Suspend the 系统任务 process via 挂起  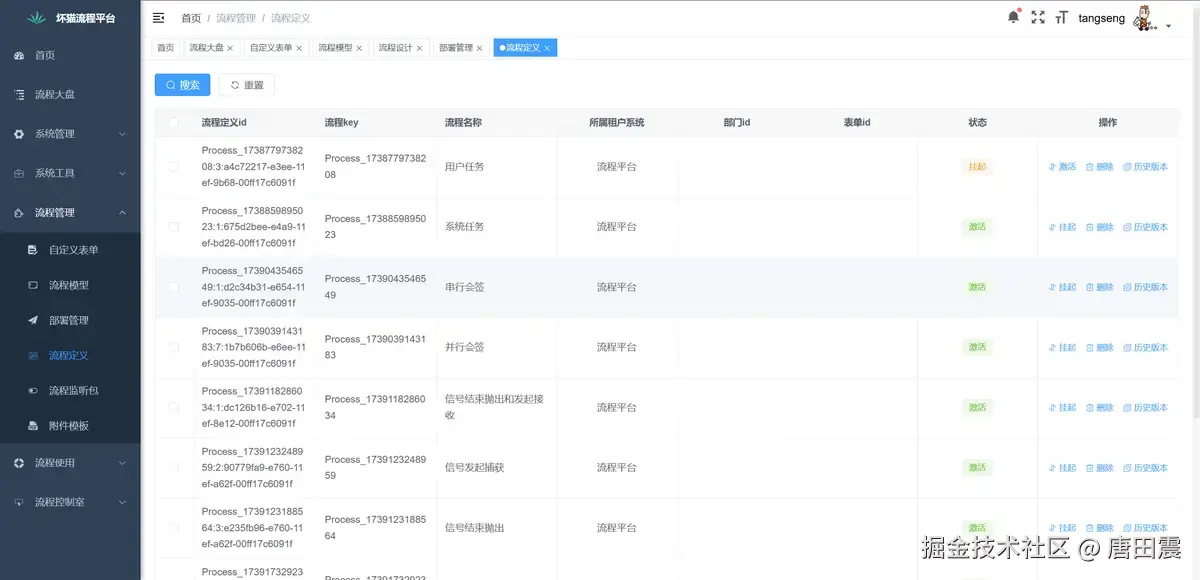click(1062, 227)
